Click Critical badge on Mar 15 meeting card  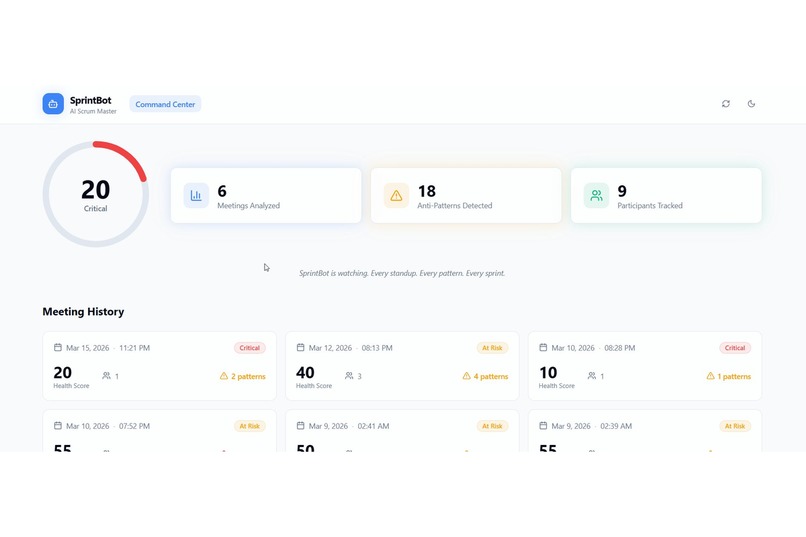[x=250, y=348]
